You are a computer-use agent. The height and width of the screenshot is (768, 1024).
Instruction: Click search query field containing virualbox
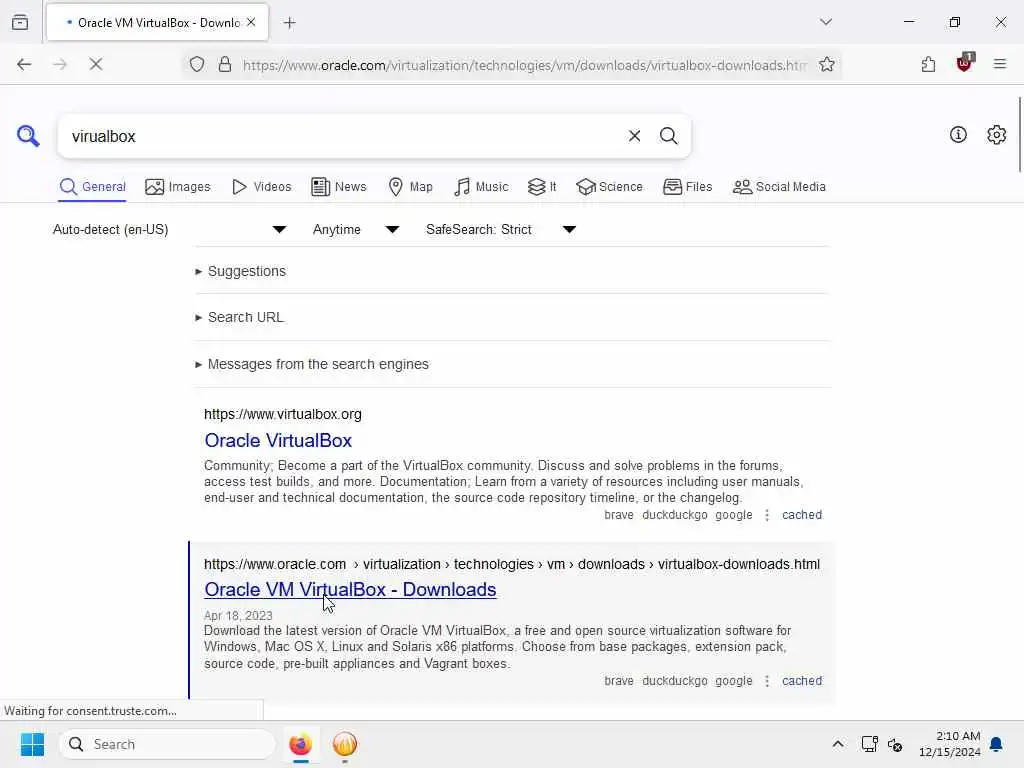pos(343,136)
